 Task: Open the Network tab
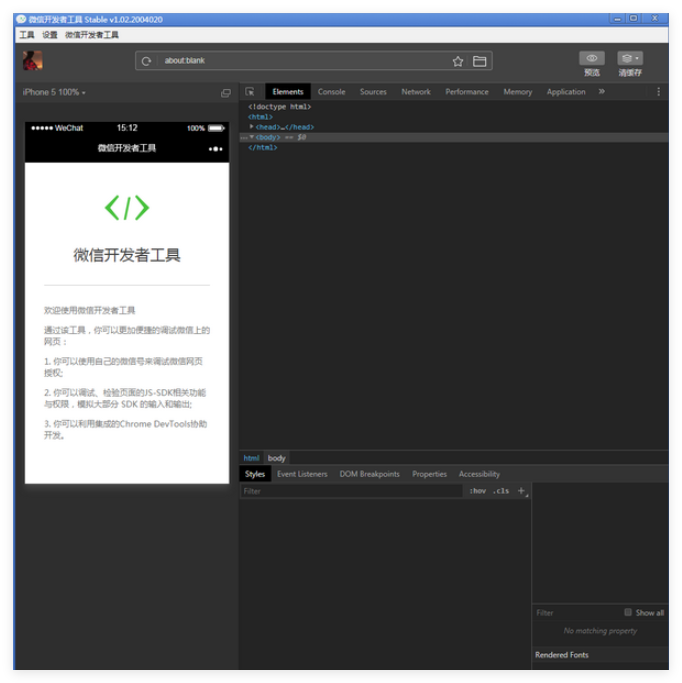pyautogui.click(x=416, y=92)
